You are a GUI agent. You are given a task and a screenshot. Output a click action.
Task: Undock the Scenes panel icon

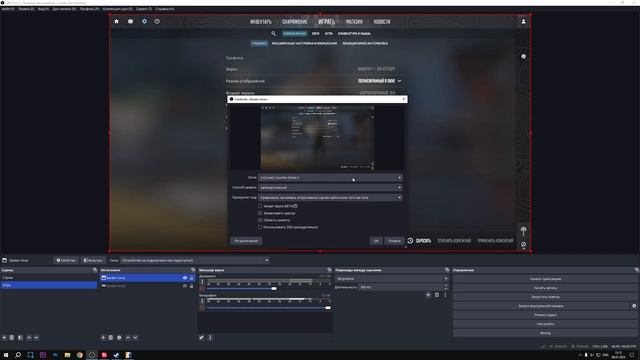click(95, 270)
